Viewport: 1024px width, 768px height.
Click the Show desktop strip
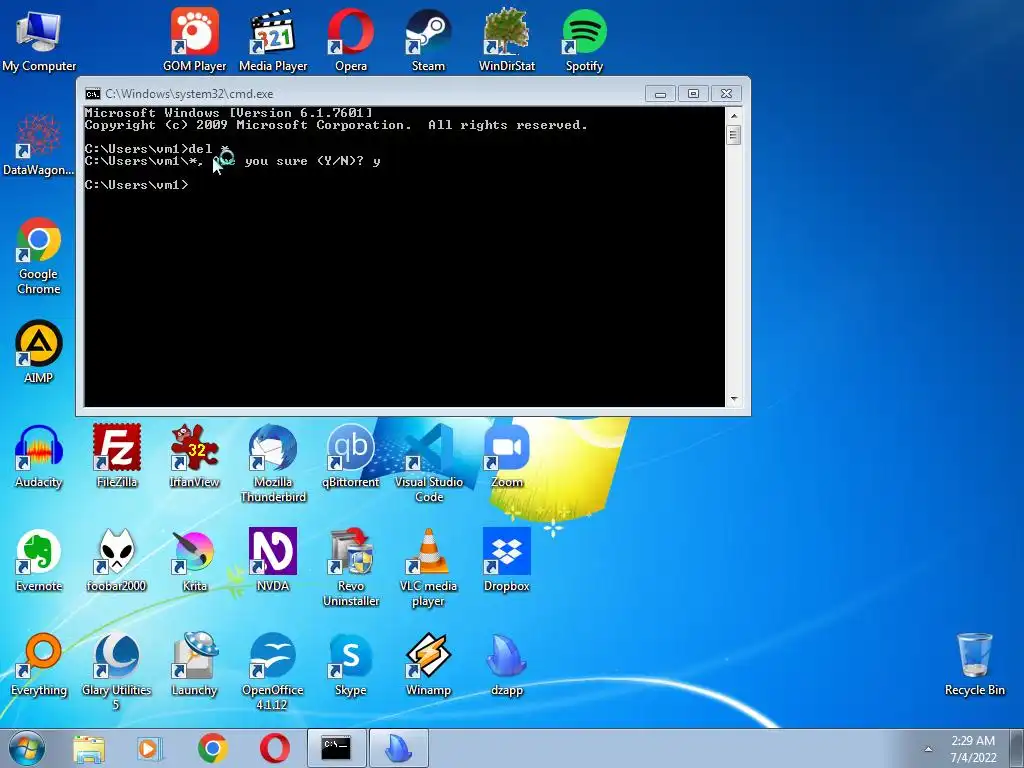[x=1017, y=749]
